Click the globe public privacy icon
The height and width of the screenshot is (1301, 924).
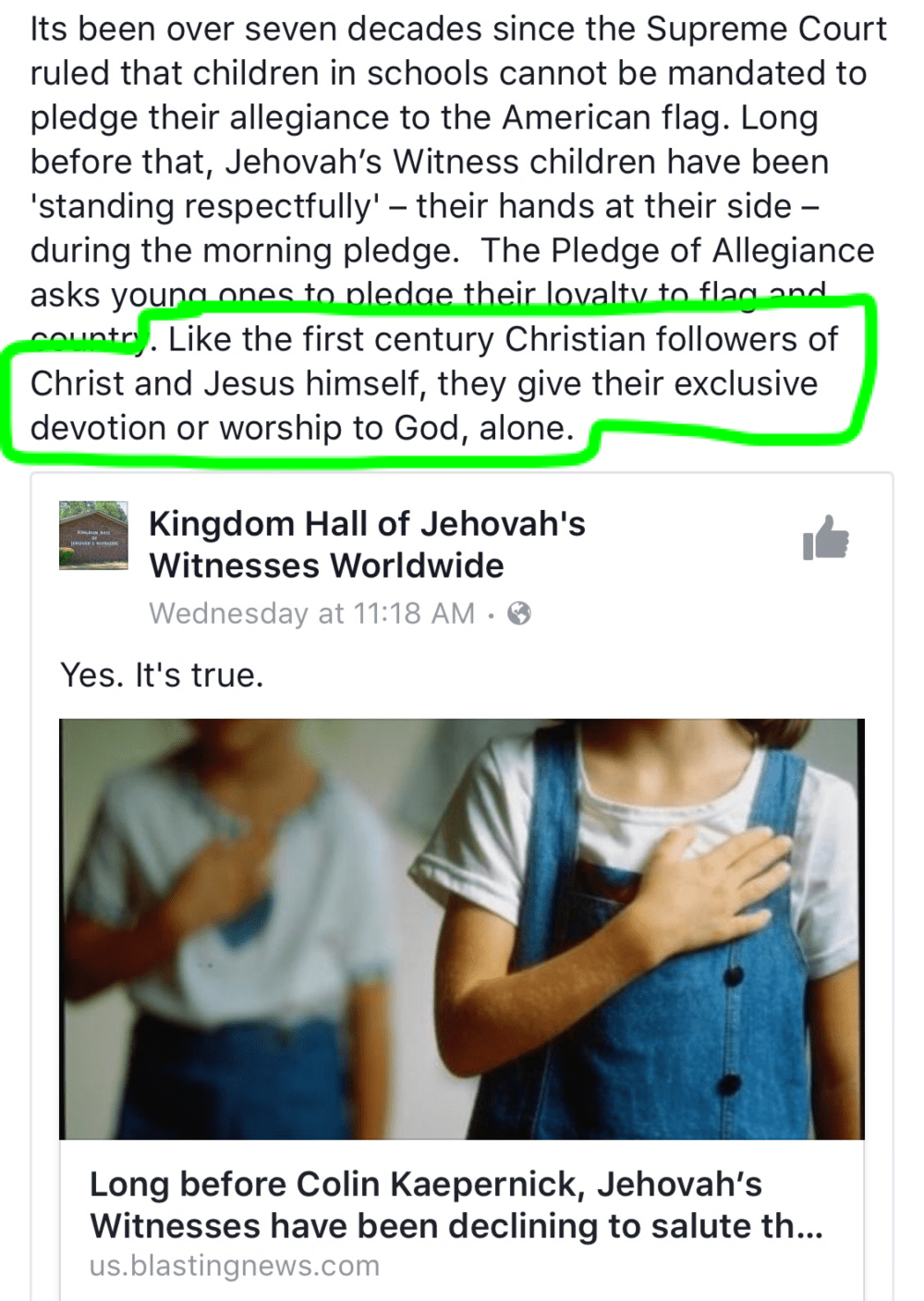pyautogui.click(x=520, y=614)
